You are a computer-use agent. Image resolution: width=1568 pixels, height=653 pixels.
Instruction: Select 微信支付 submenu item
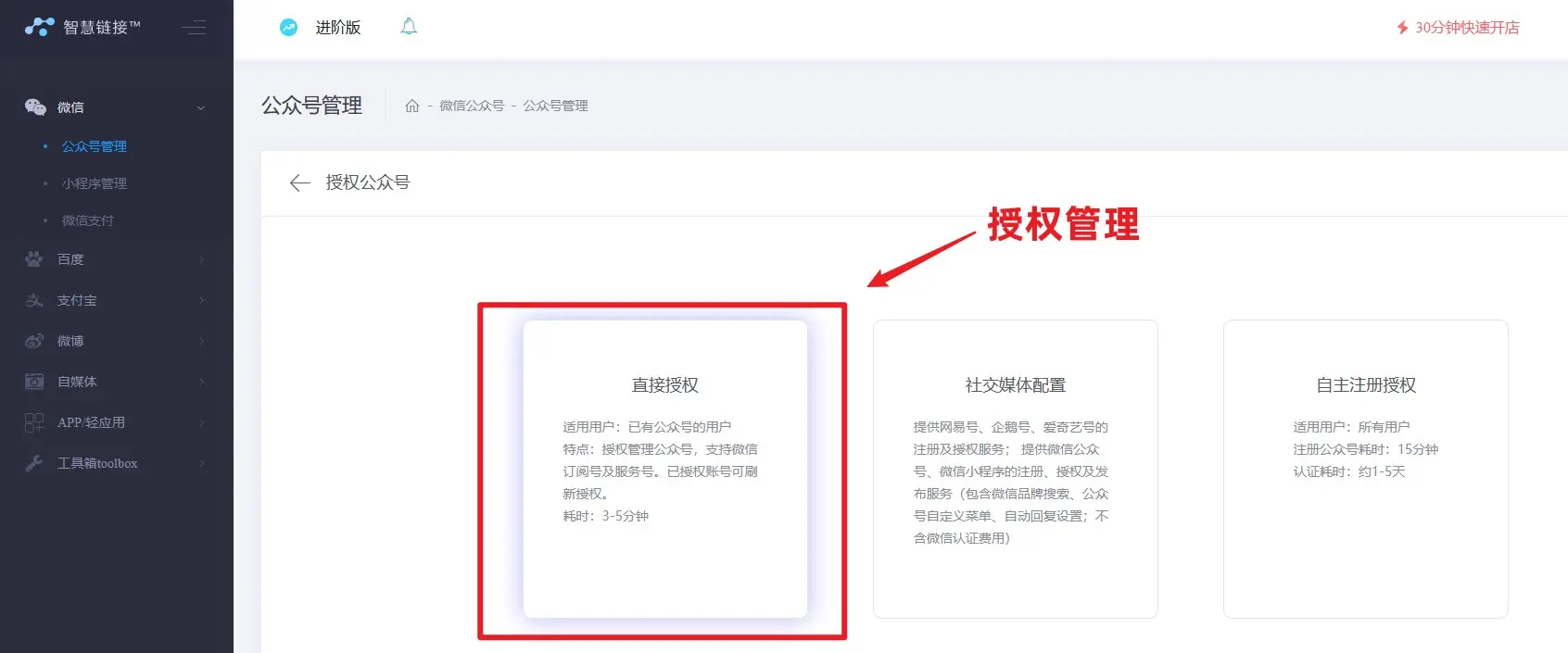pos(88,220)
